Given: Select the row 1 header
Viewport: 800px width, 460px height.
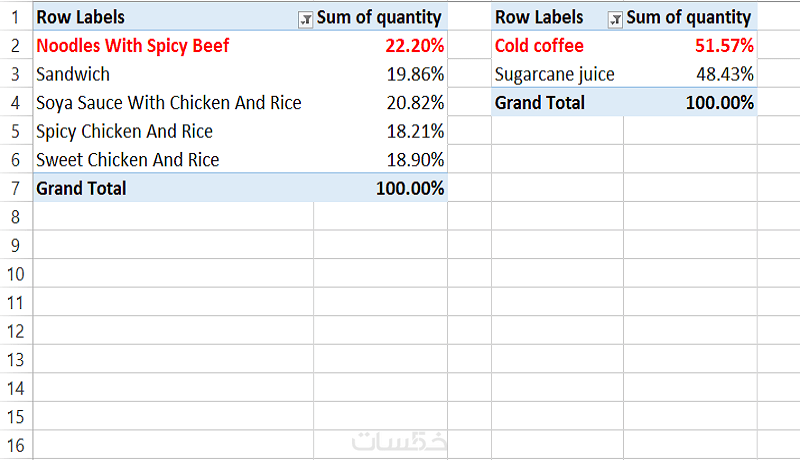Looking at the screenshot, I should coord(15,18).
